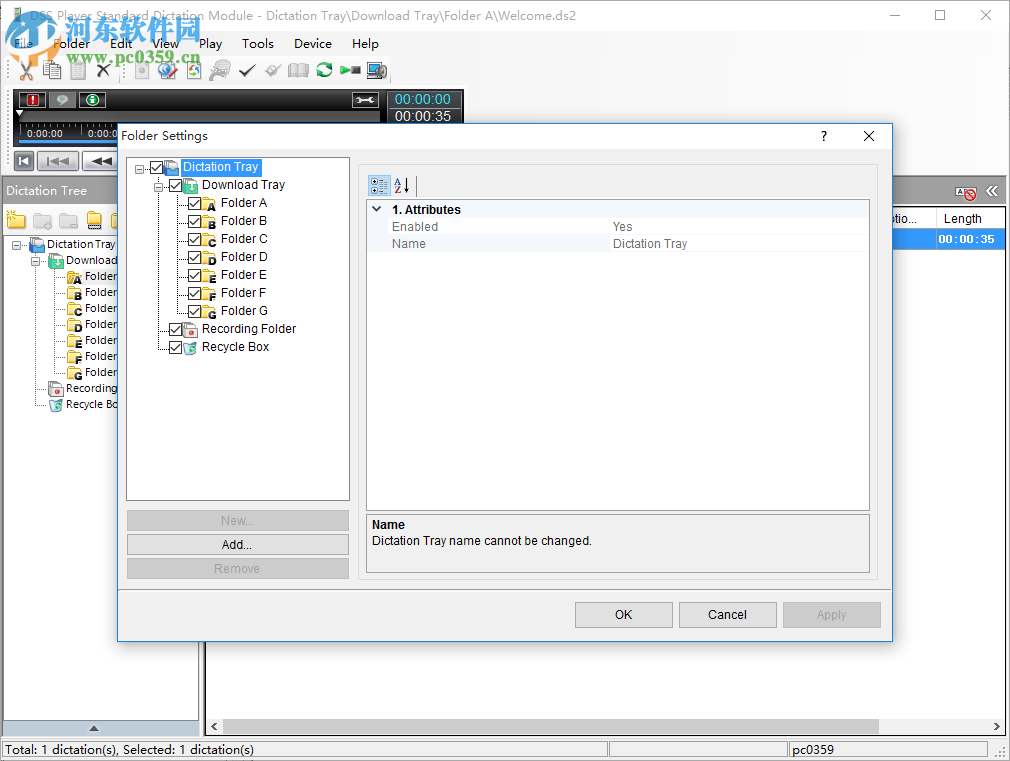
Task: Click the green refresh arrows icon
Action: click(325, 70)
